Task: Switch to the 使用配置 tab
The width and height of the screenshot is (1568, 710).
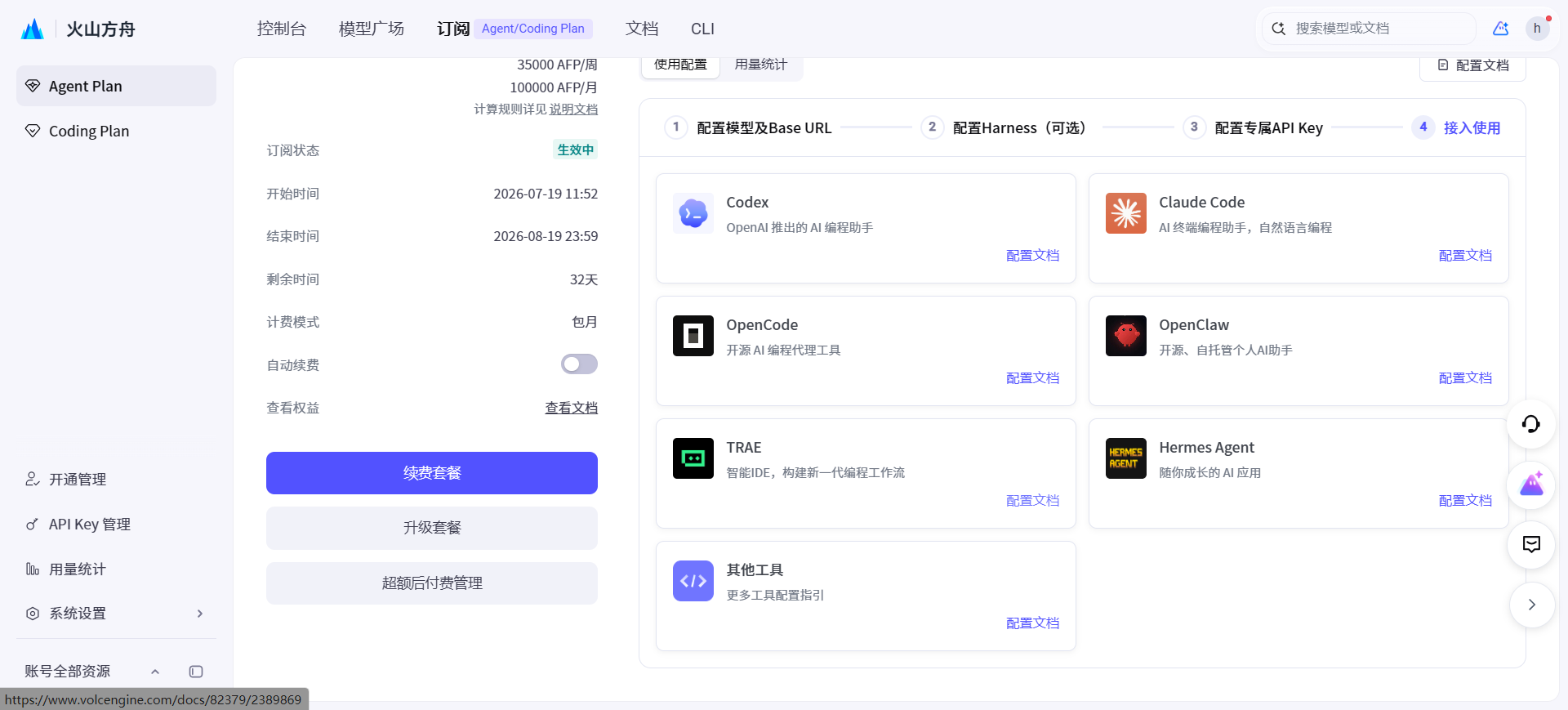Action: (x=680, y=65)
